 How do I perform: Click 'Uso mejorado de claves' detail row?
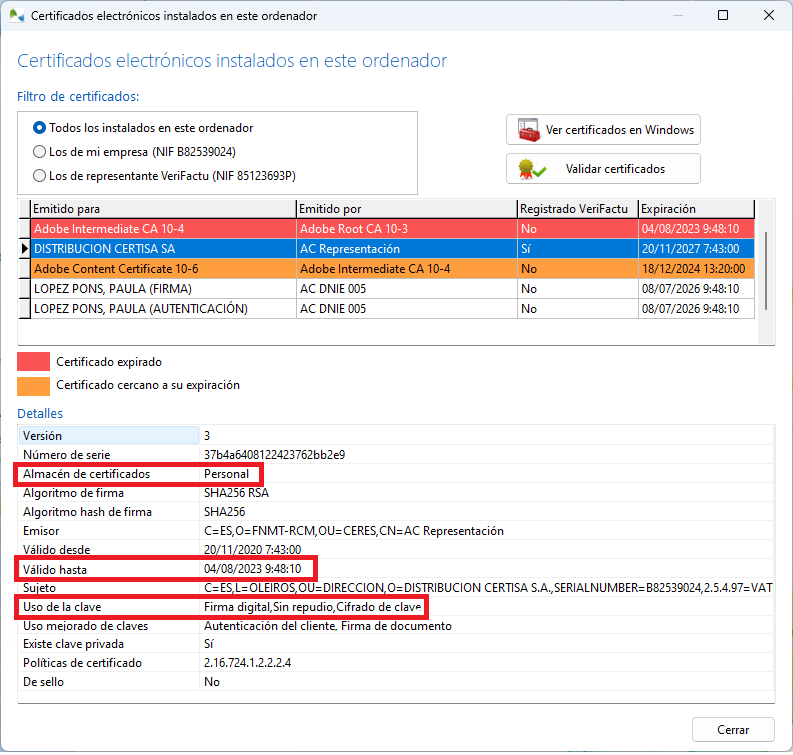396,626
